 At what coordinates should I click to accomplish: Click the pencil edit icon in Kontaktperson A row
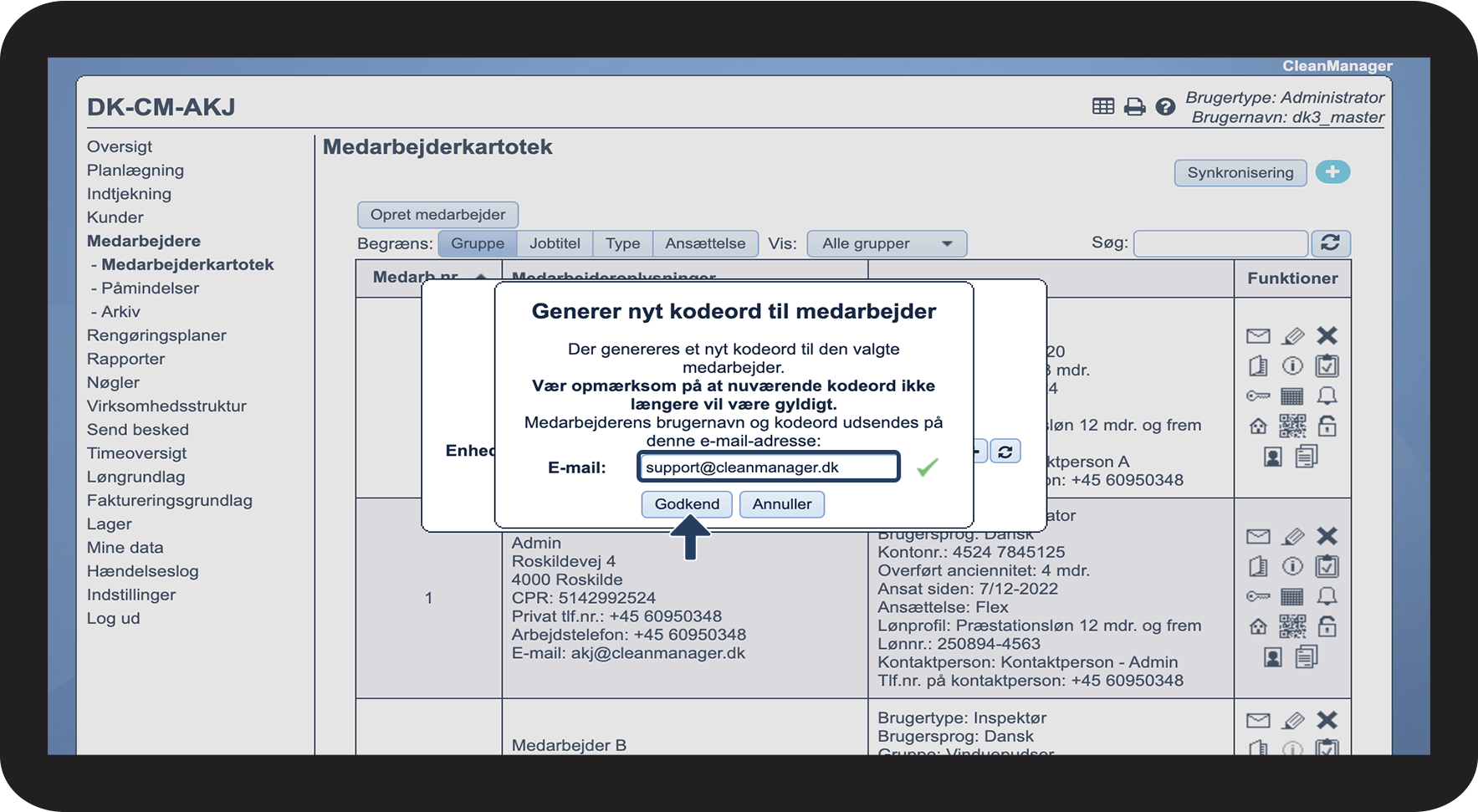click(x=1292, y=336)
